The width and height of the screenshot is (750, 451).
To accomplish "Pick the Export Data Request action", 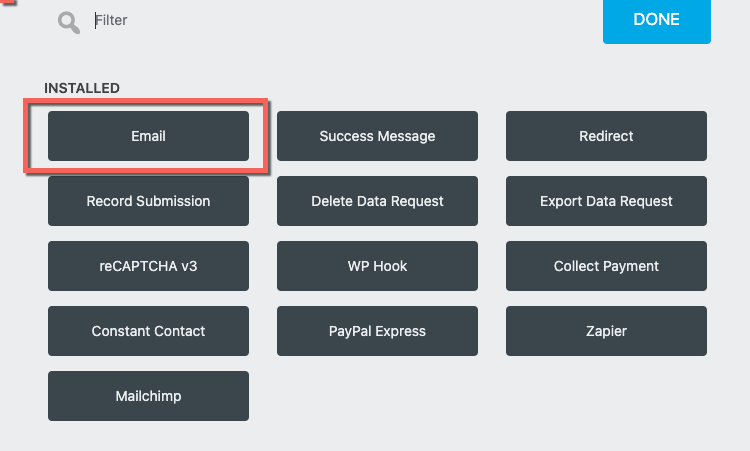I will (606, 201).
